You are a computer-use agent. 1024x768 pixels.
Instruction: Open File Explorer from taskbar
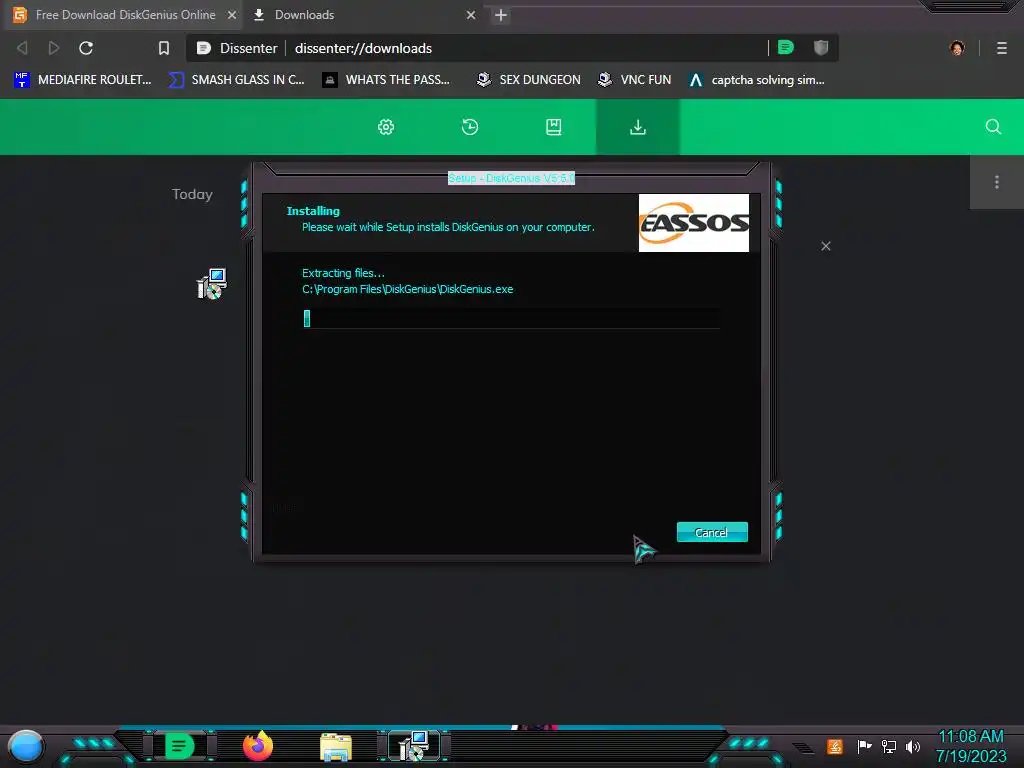pos(336,747)
